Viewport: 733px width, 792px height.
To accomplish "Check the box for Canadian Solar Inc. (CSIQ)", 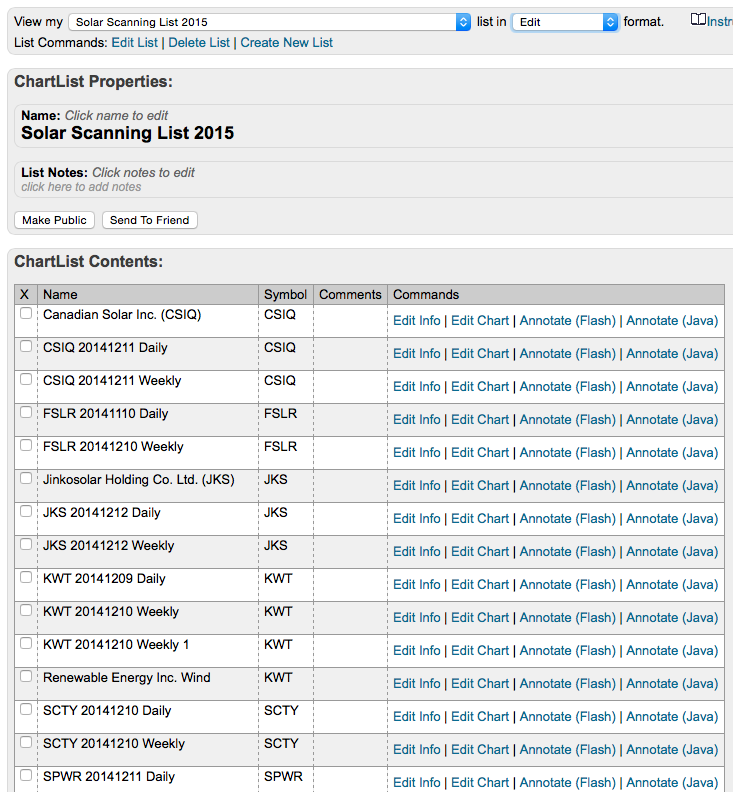I will point(26,314).
